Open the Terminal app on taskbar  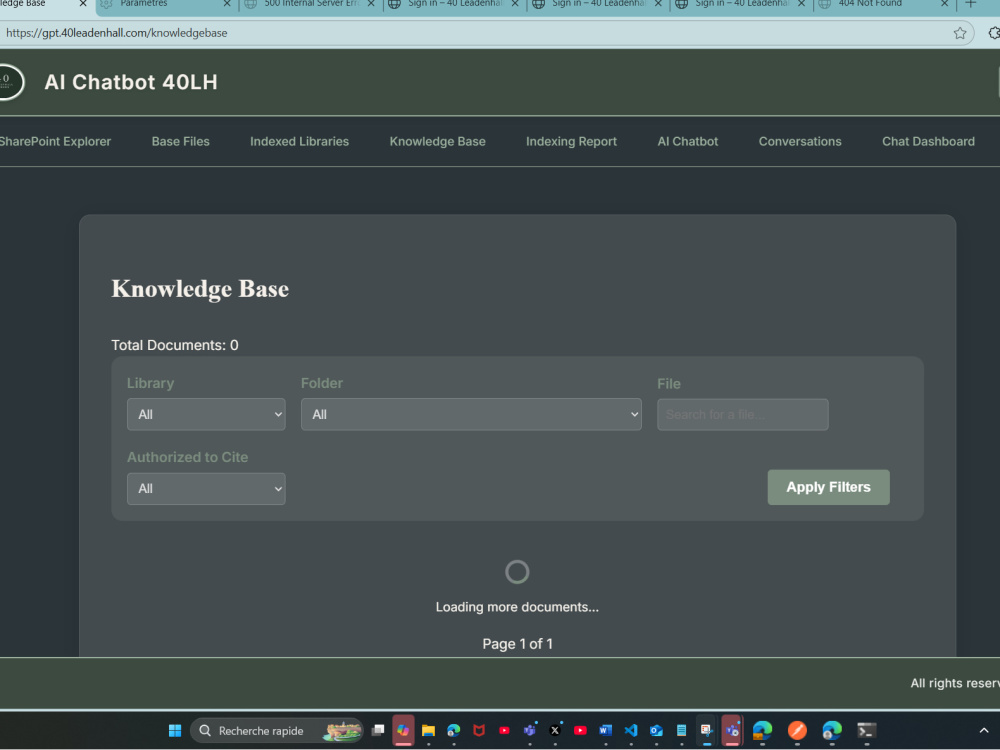click(x=867, y=730)
